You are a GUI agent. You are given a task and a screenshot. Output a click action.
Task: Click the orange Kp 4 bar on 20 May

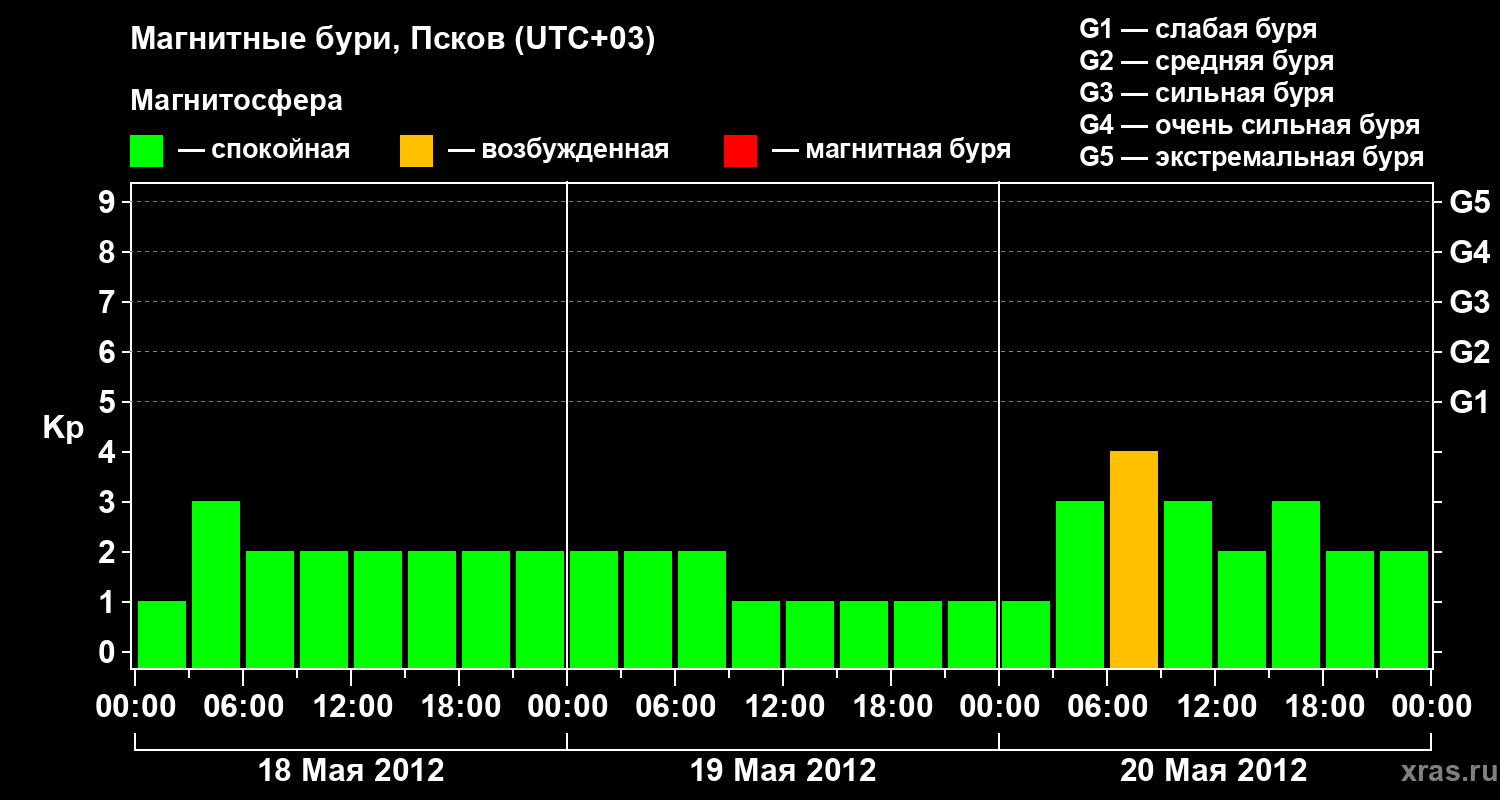tap(1134, 559)
